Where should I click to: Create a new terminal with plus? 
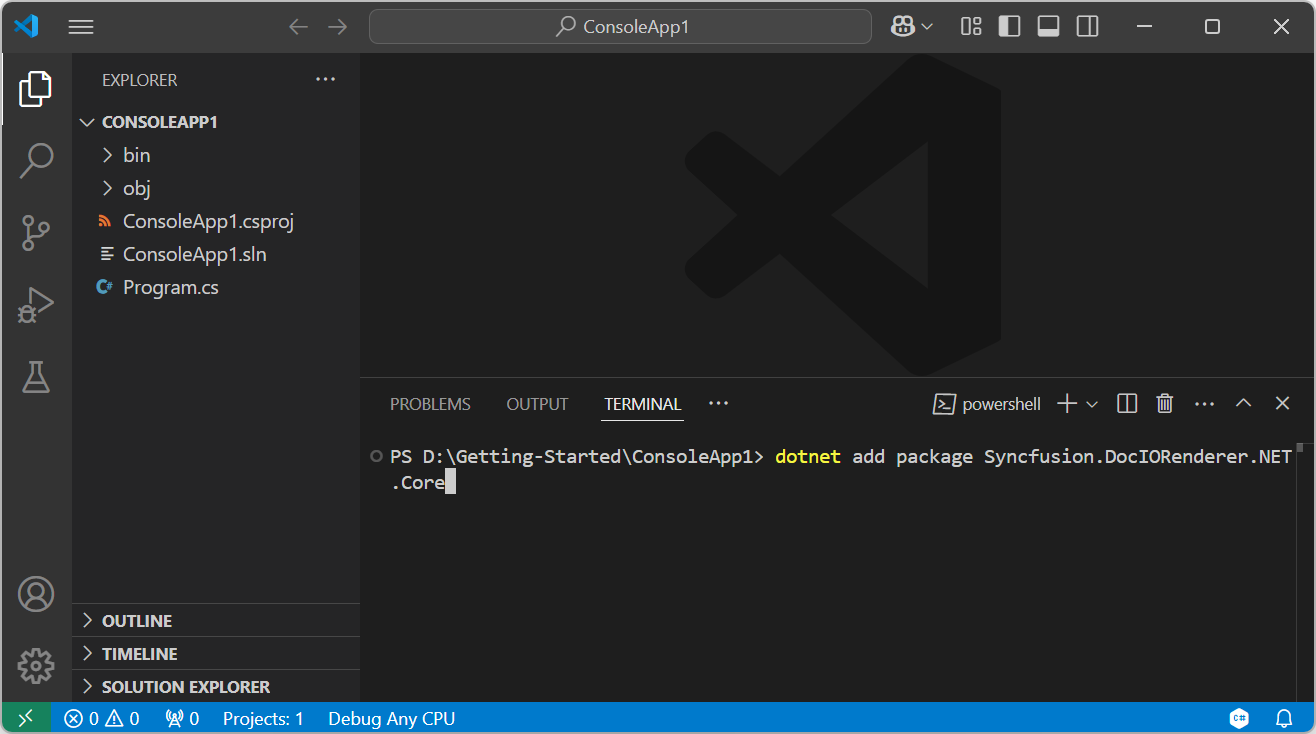tap(1067, 404)
